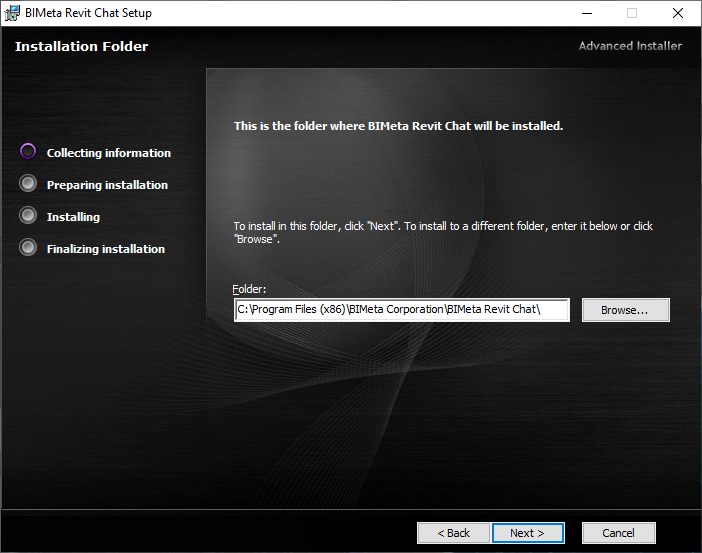
Task: Click the installer icon in title bar
Action: [x=12, y=13]
